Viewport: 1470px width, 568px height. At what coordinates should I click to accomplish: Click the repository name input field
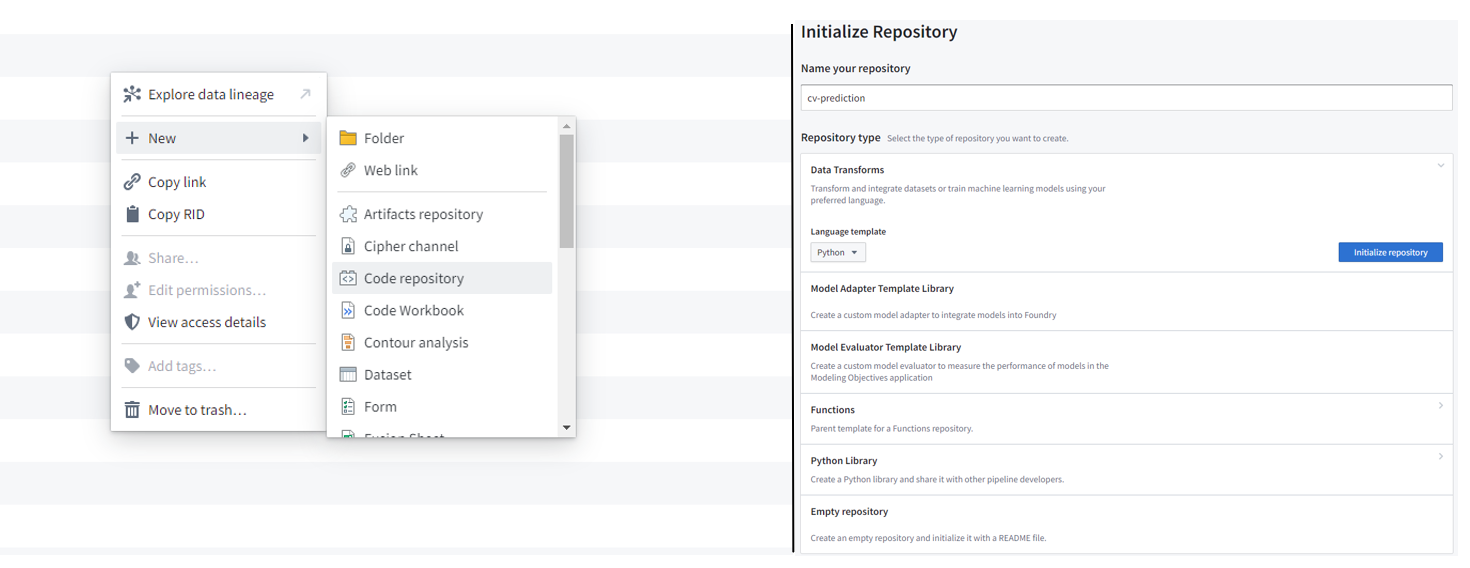pyautogui.click(x=1127, y=98)
